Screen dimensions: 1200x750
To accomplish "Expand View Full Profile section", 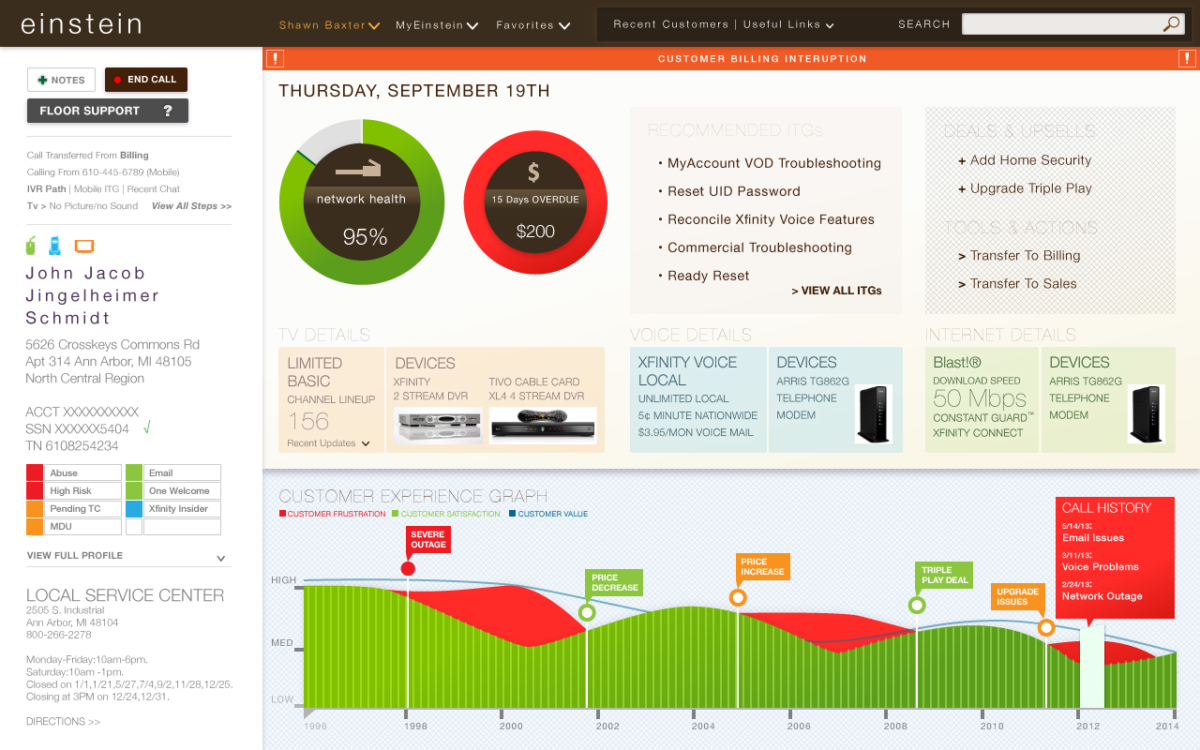I will click(221, 558).
